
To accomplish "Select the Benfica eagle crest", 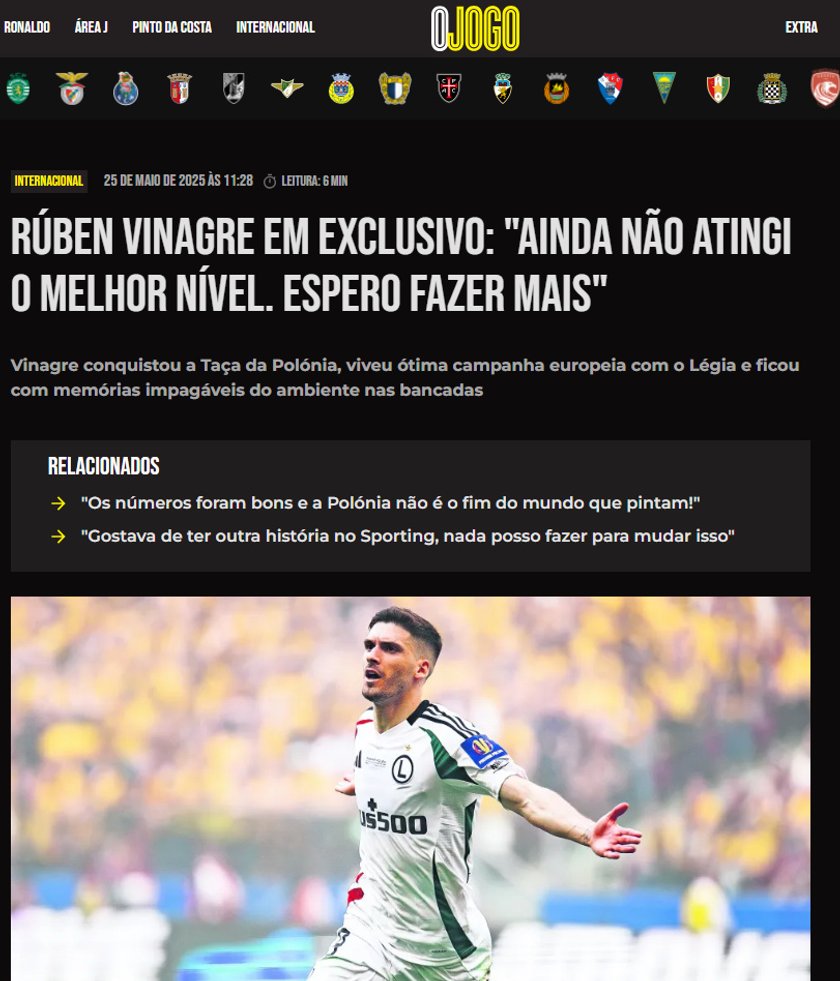I will pyautogui.click(x=72, y=88).
